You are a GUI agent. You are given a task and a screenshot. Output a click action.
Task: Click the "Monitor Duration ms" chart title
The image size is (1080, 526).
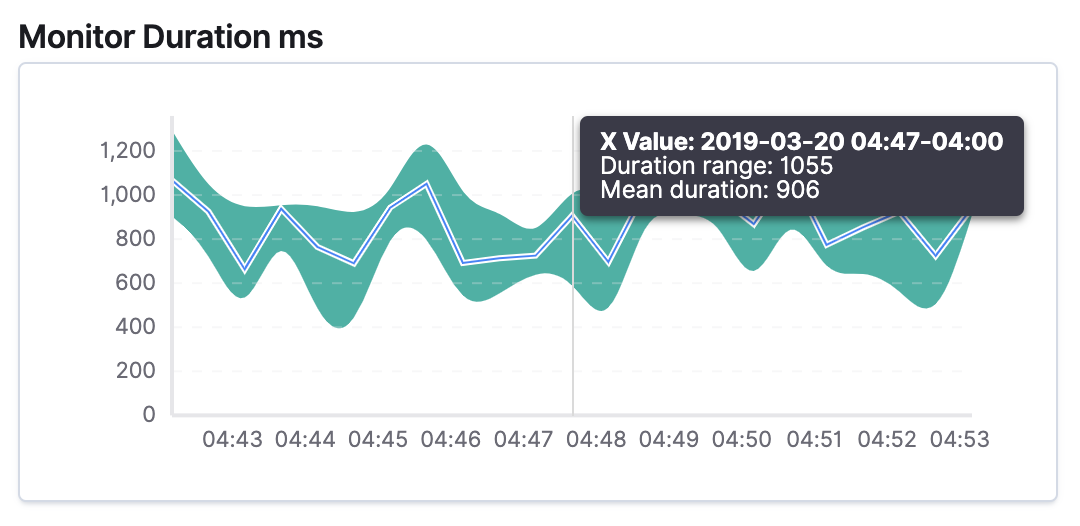tap(171, 37)
